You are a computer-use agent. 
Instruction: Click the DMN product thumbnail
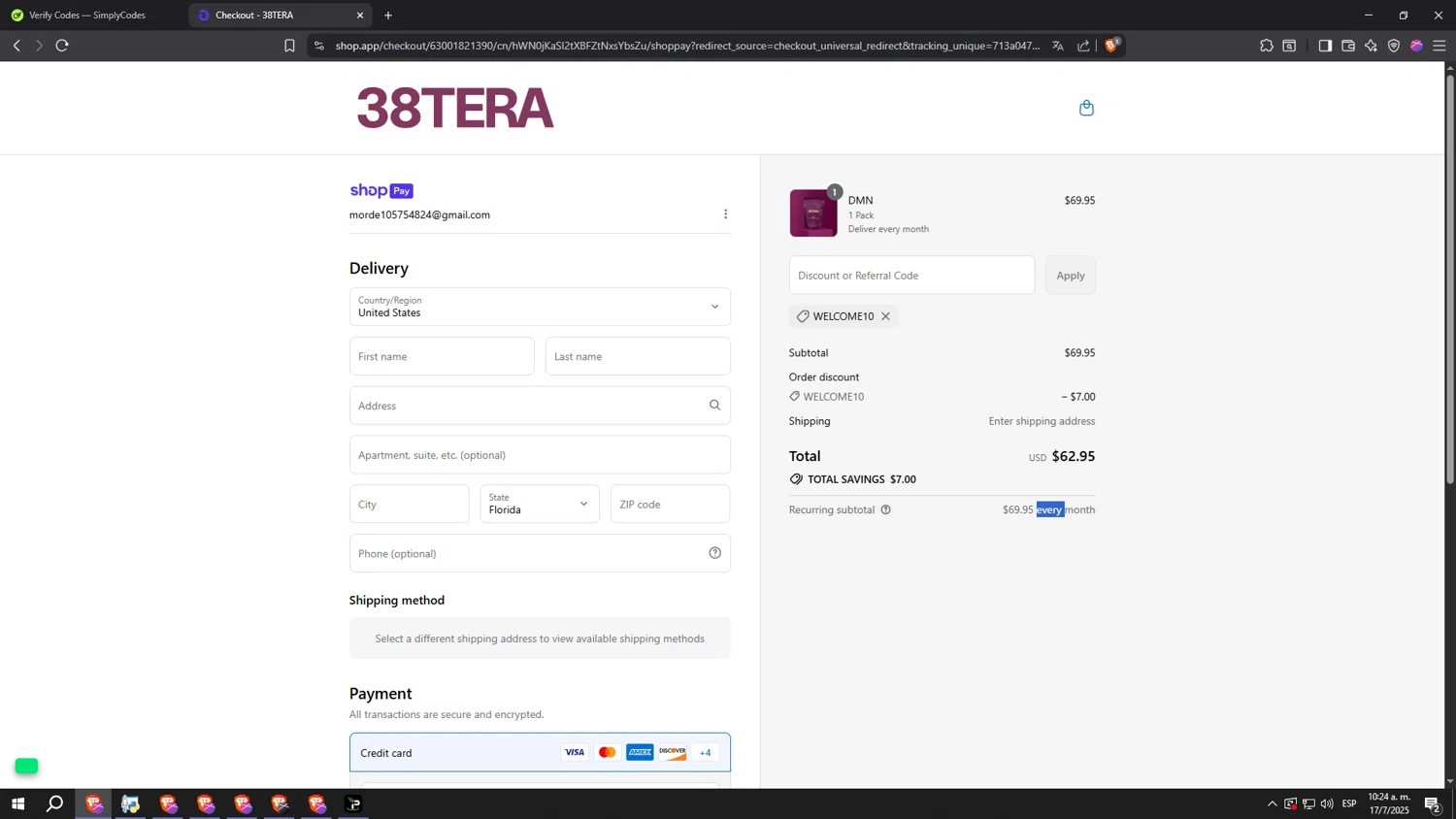point(813,213)
